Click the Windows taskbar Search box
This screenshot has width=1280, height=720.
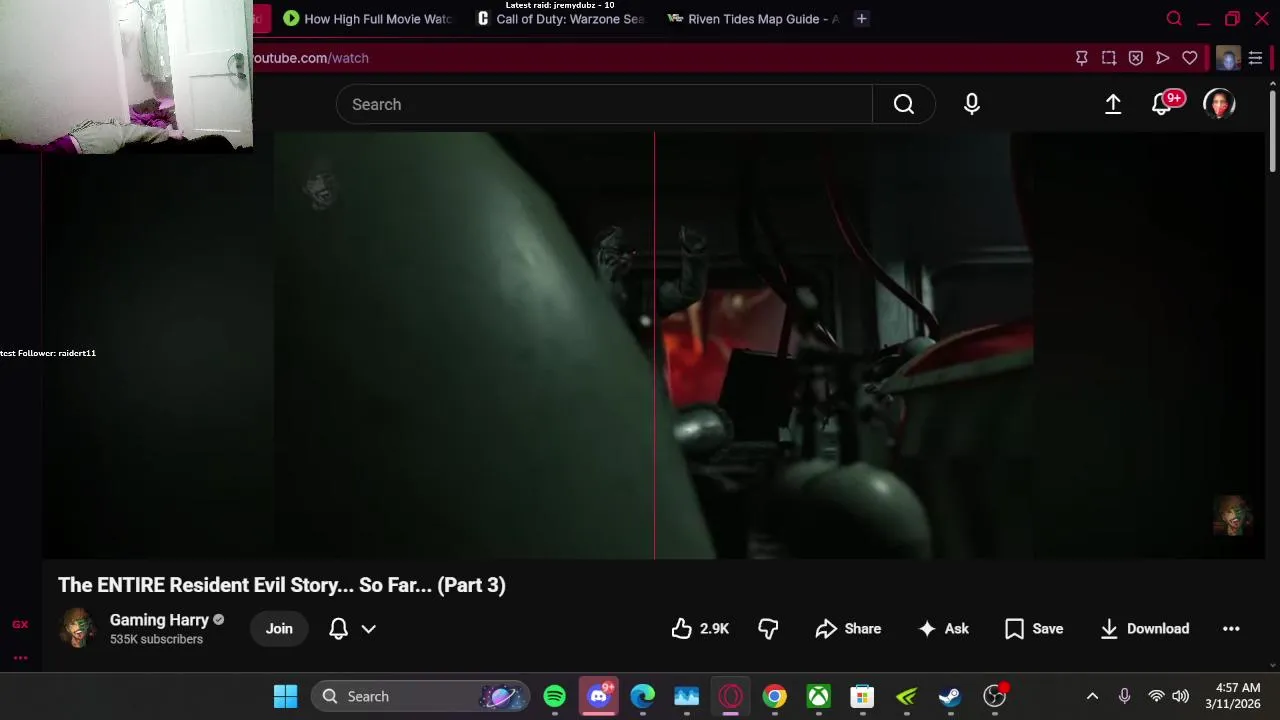(x=419, y=696)
